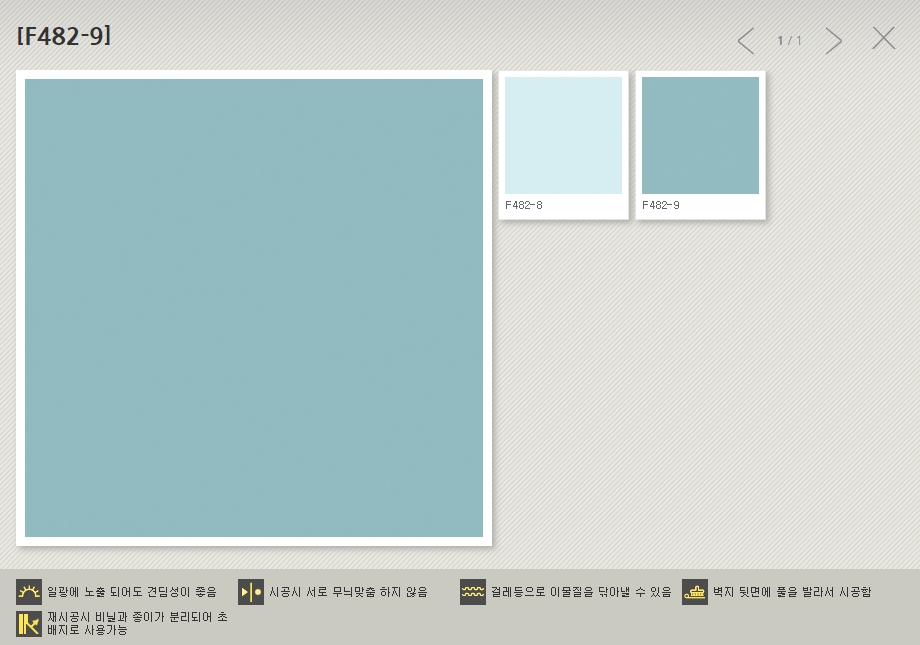
Task: Click the sun lightfastness icon
Action: click(29, 592)
